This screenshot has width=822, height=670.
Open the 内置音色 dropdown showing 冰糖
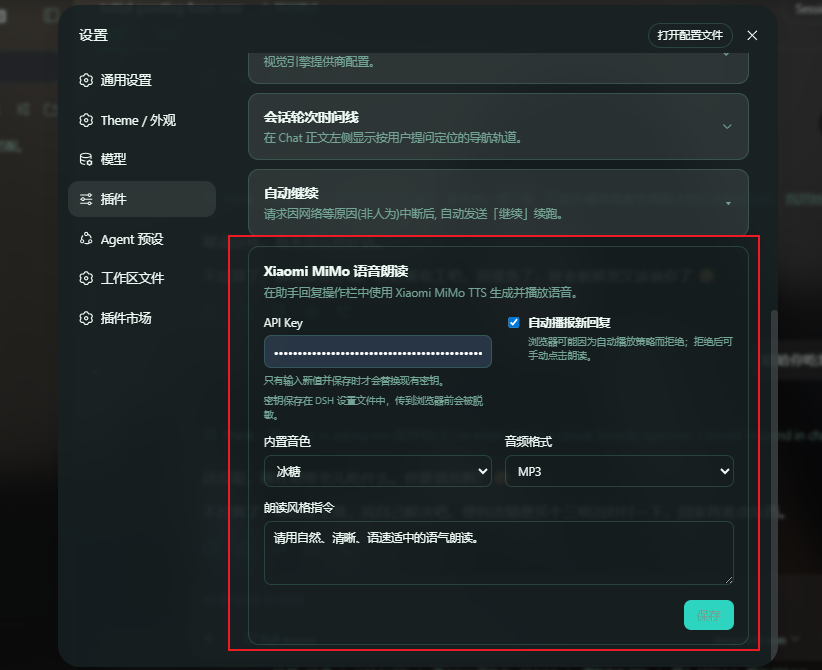pos(377,471)
